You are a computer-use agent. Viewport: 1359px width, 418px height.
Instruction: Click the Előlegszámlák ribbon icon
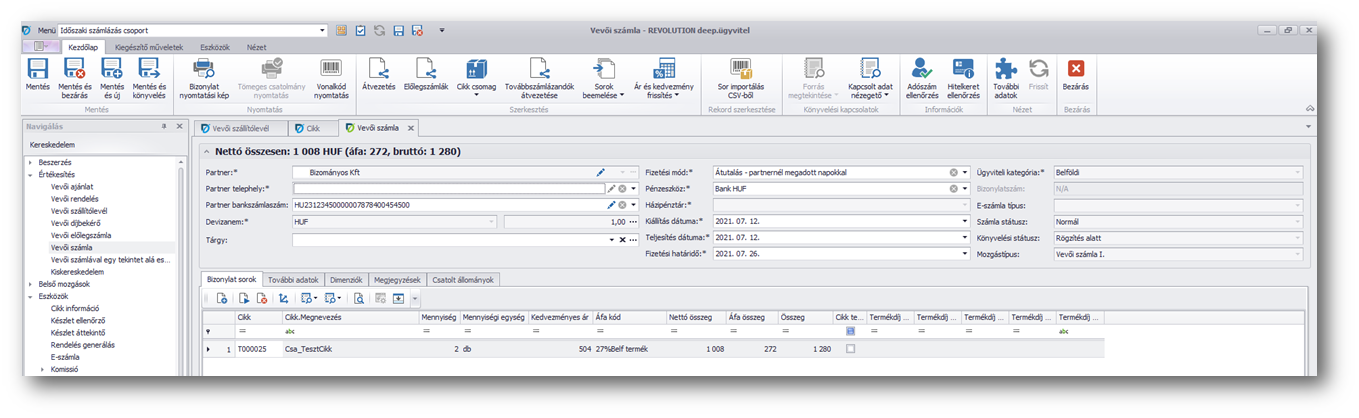425,69
